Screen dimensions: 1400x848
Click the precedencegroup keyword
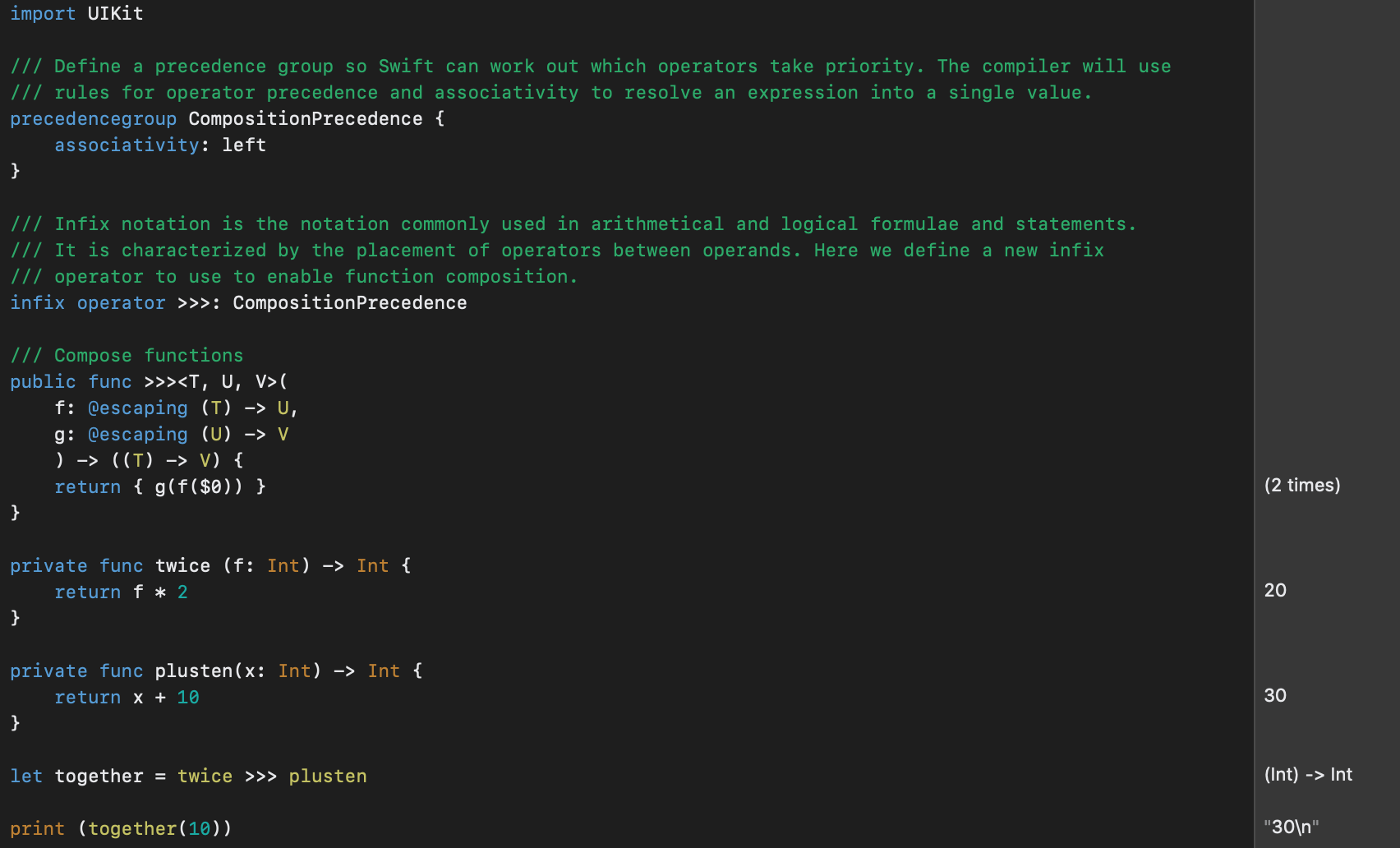click(93, 119)
